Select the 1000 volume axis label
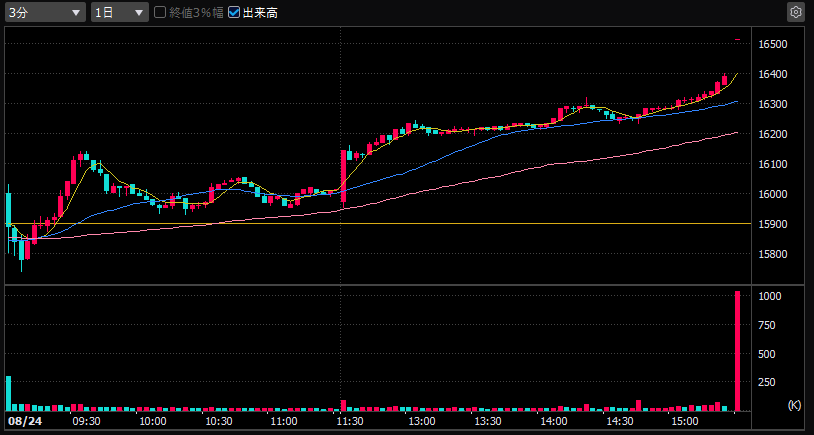The height and width of the screenshot is (435, 814). click(769, 296)
